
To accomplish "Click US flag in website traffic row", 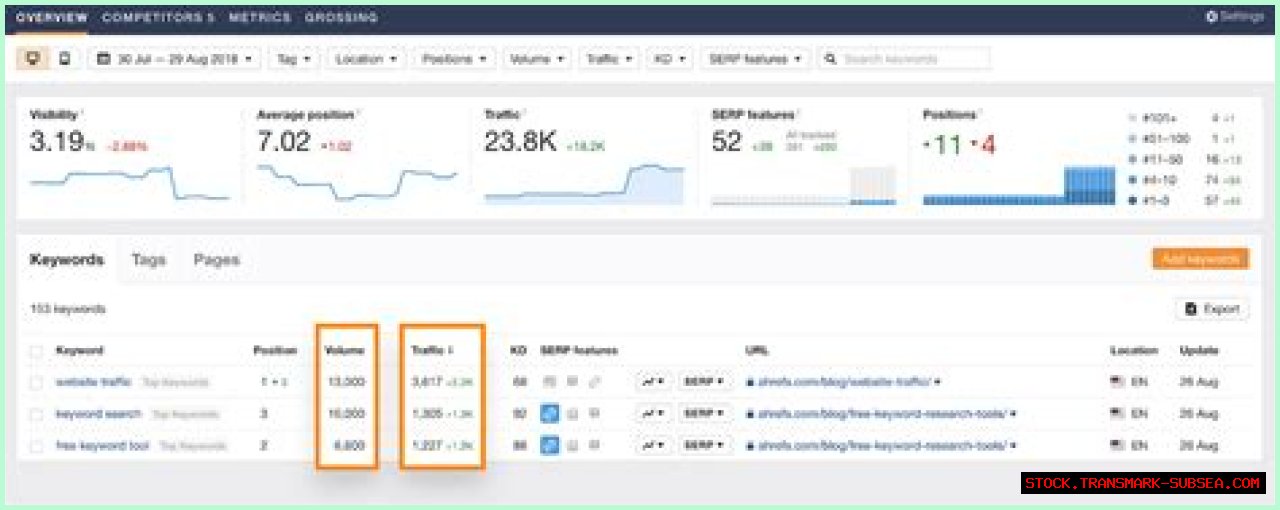I will [x=1116, y=382].
